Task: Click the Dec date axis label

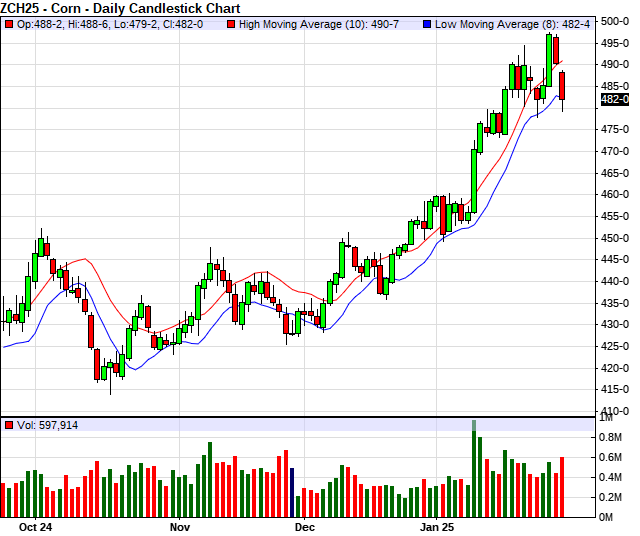Action: (304, 526)
